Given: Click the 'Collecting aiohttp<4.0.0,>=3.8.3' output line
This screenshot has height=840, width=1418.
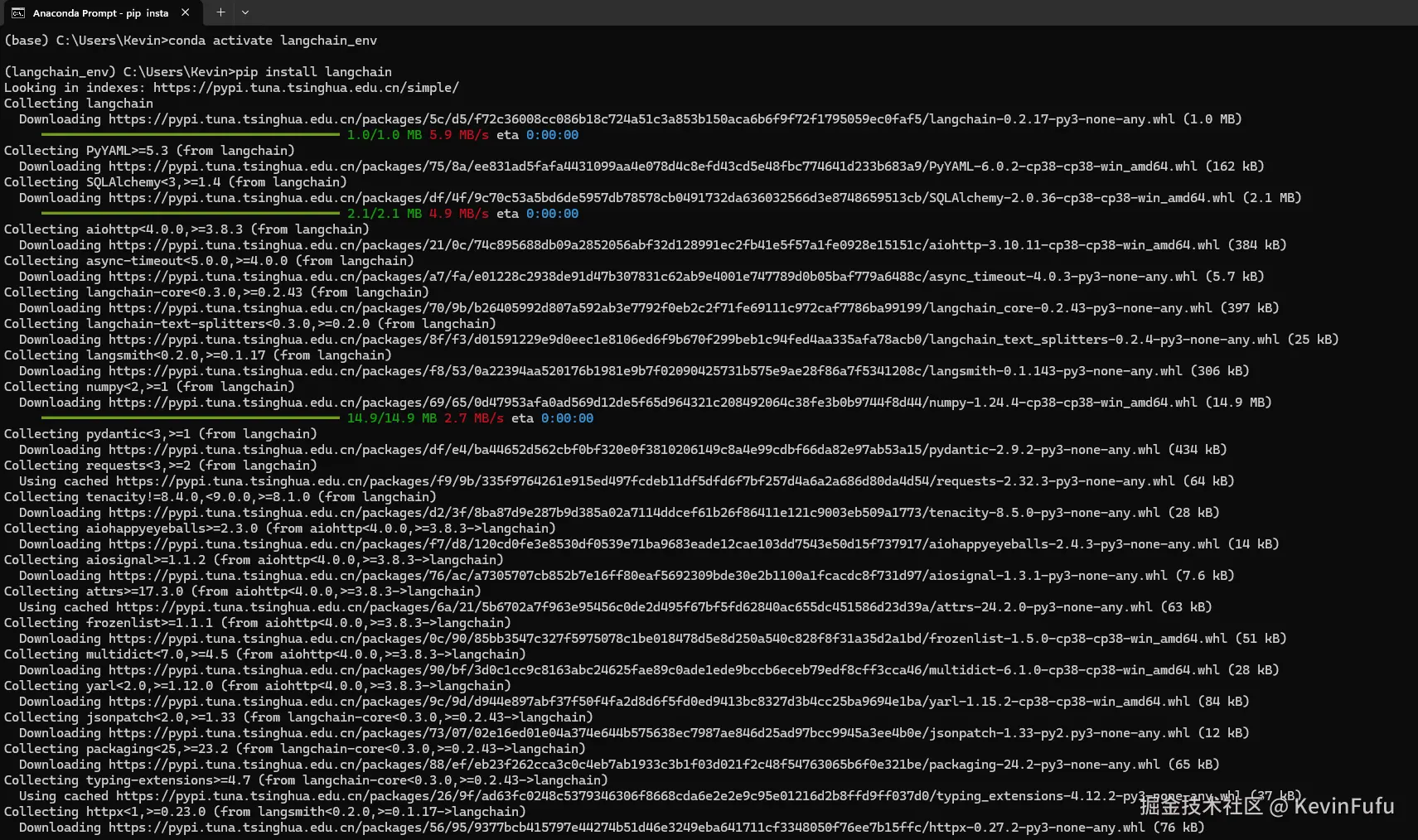Looking at the screenshot, I should [x=186, y=229].
